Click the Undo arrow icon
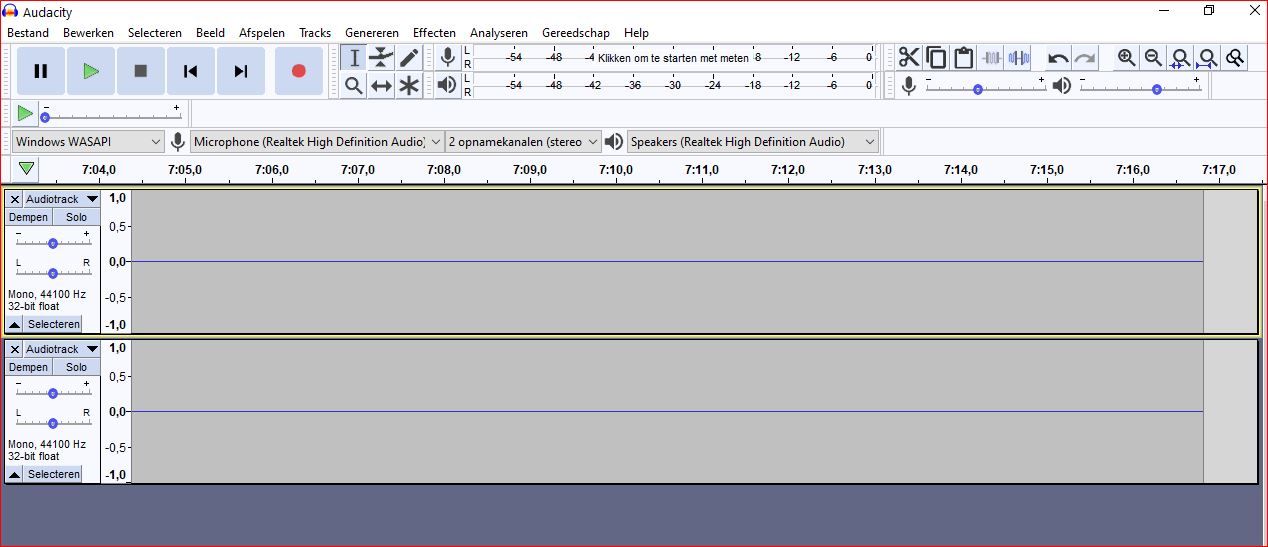The width and height of the screenshot is (1268, 547). pyautogui.click(x=1058, y=58)
